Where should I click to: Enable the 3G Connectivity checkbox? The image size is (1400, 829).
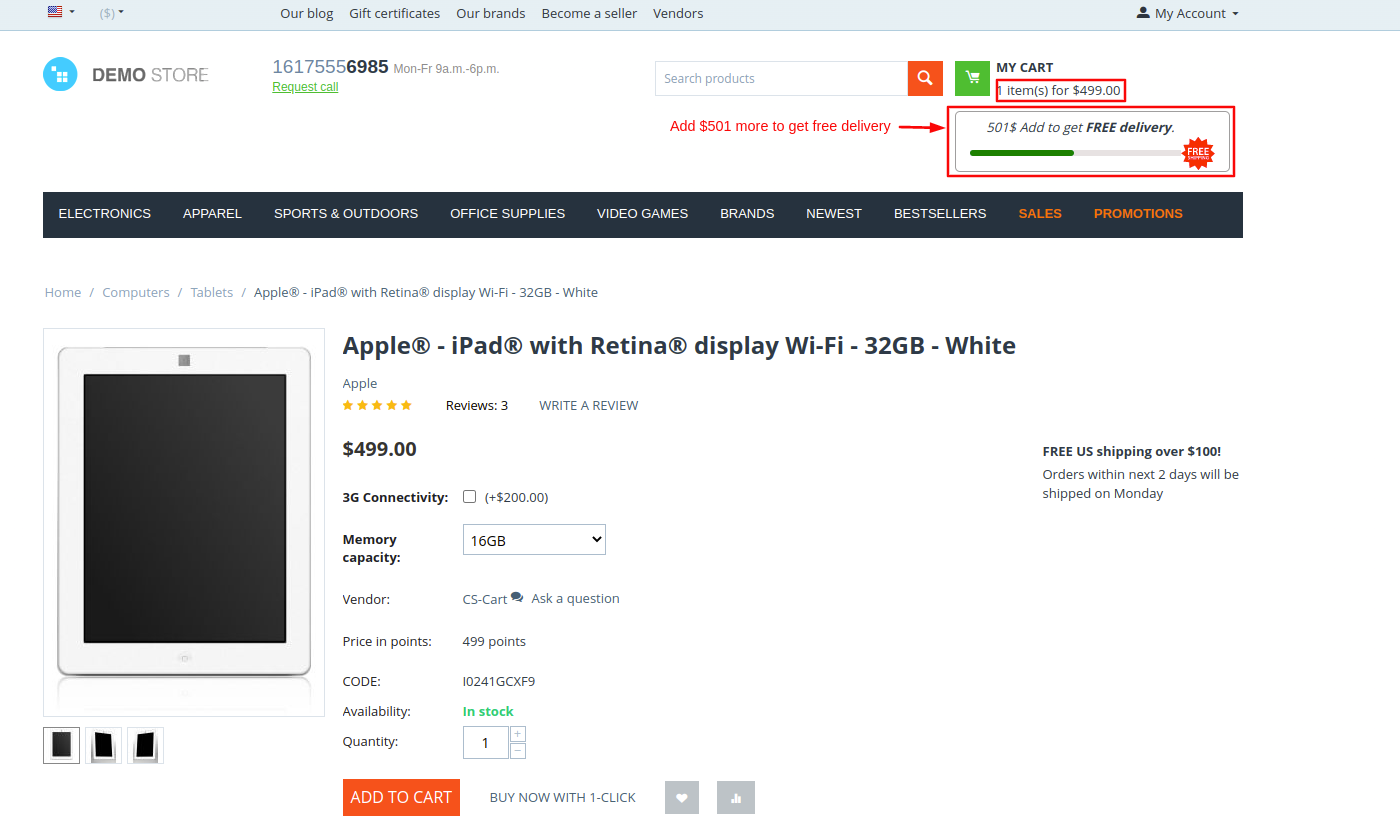pyautogui.click(x=469, y=496)
